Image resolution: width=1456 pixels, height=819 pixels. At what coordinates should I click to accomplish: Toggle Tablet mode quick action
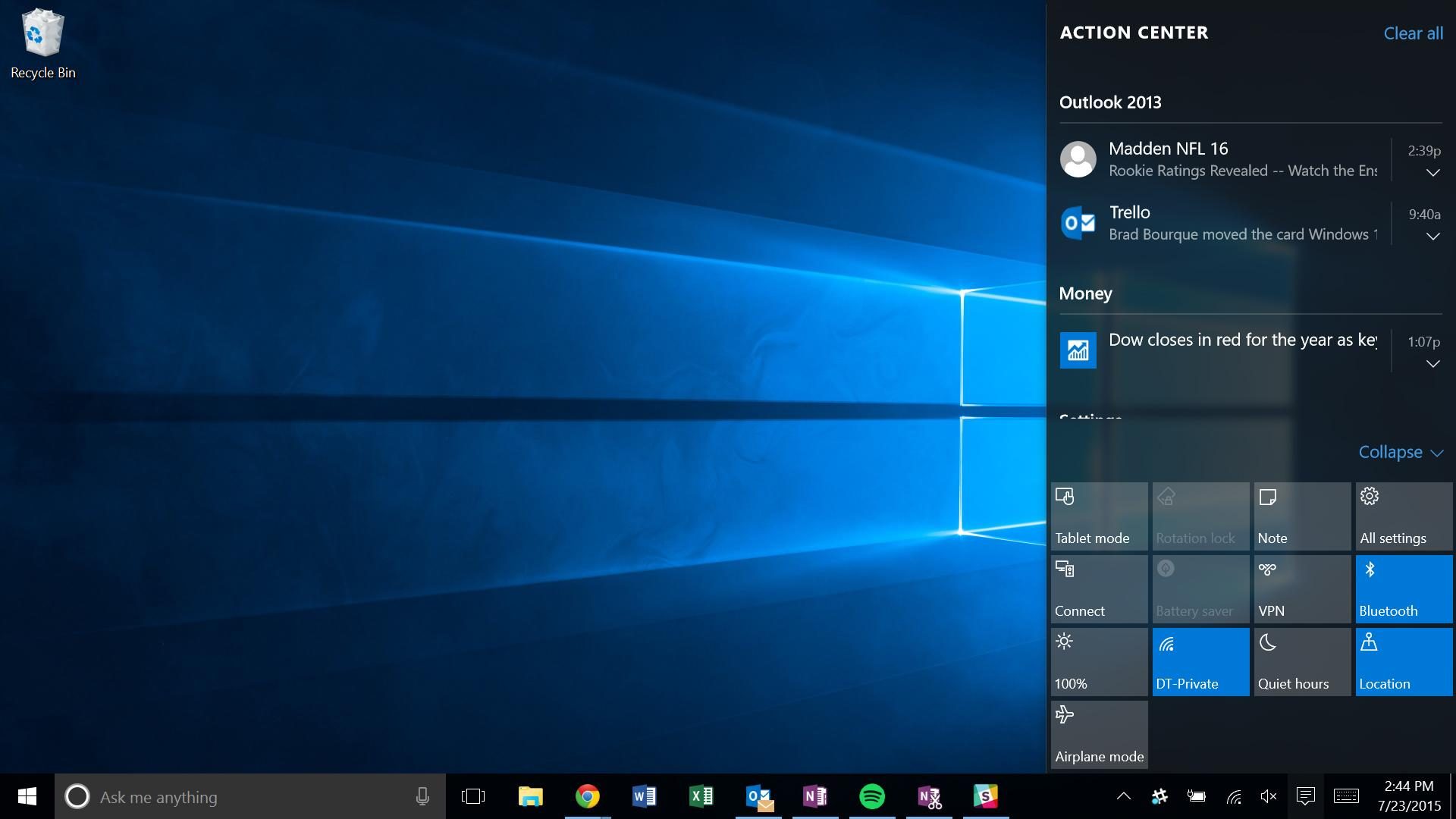(x=1099, y=516)
